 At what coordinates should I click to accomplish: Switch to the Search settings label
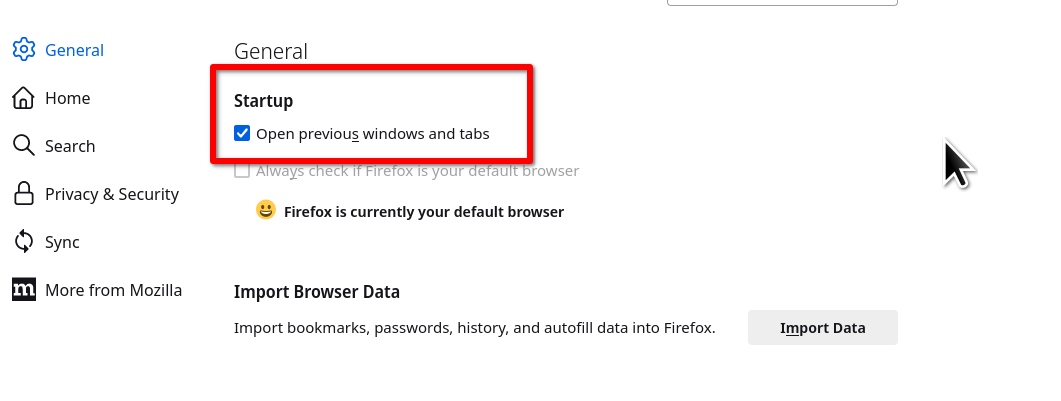(70, 146)
